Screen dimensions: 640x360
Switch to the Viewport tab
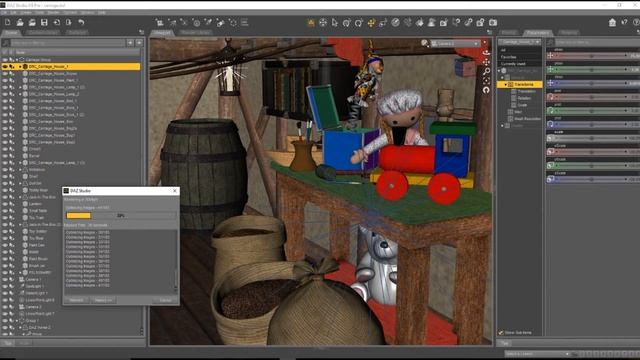[162, 32]
